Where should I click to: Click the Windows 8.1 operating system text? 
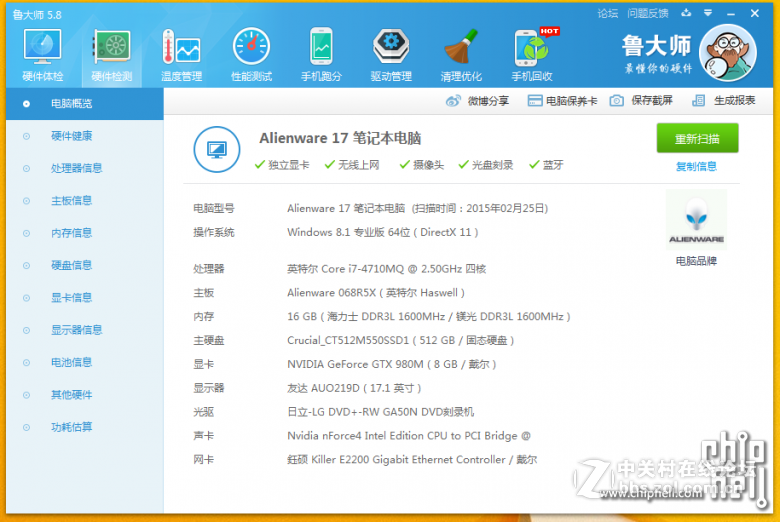tap(383, 232)
